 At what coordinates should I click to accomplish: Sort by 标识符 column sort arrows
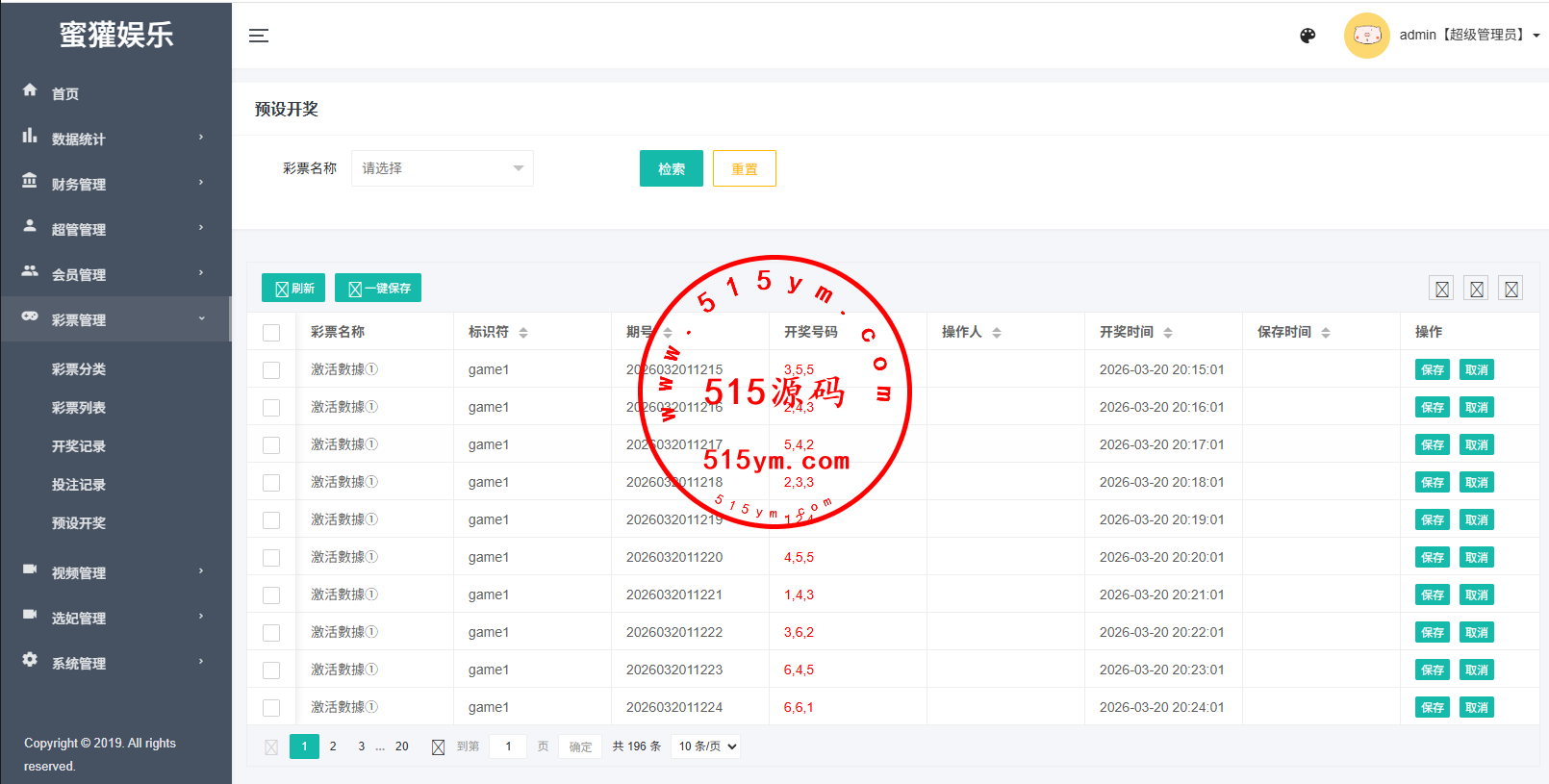coord(523,333)
